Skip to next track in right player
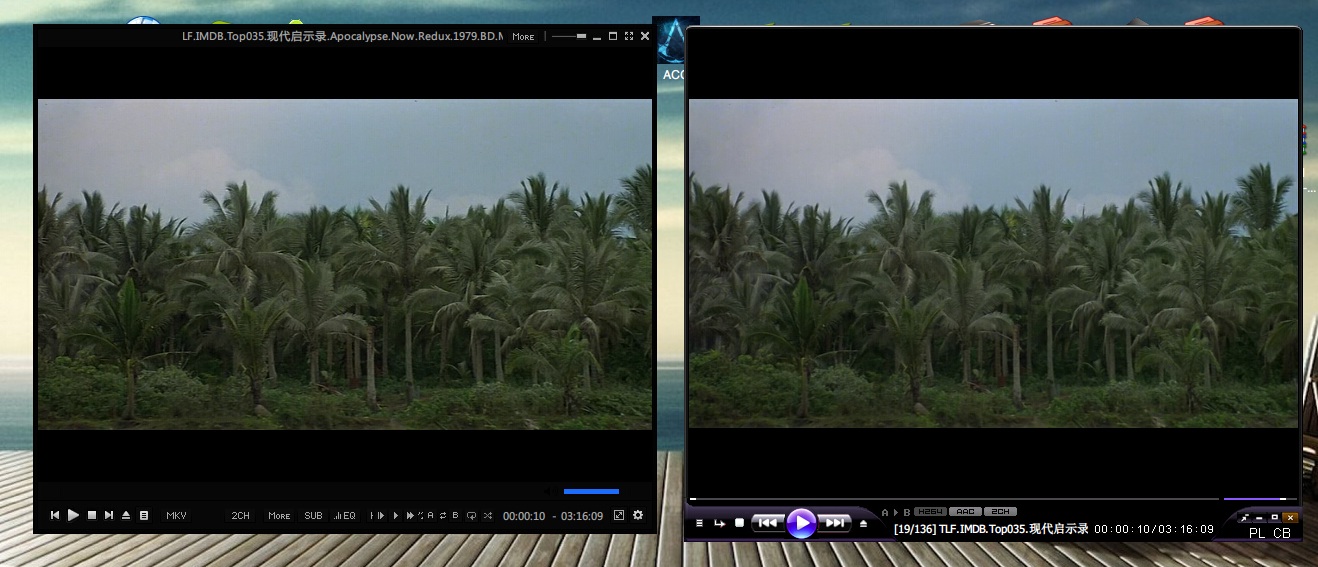The image size is (1318, 567). pos(834,522)
